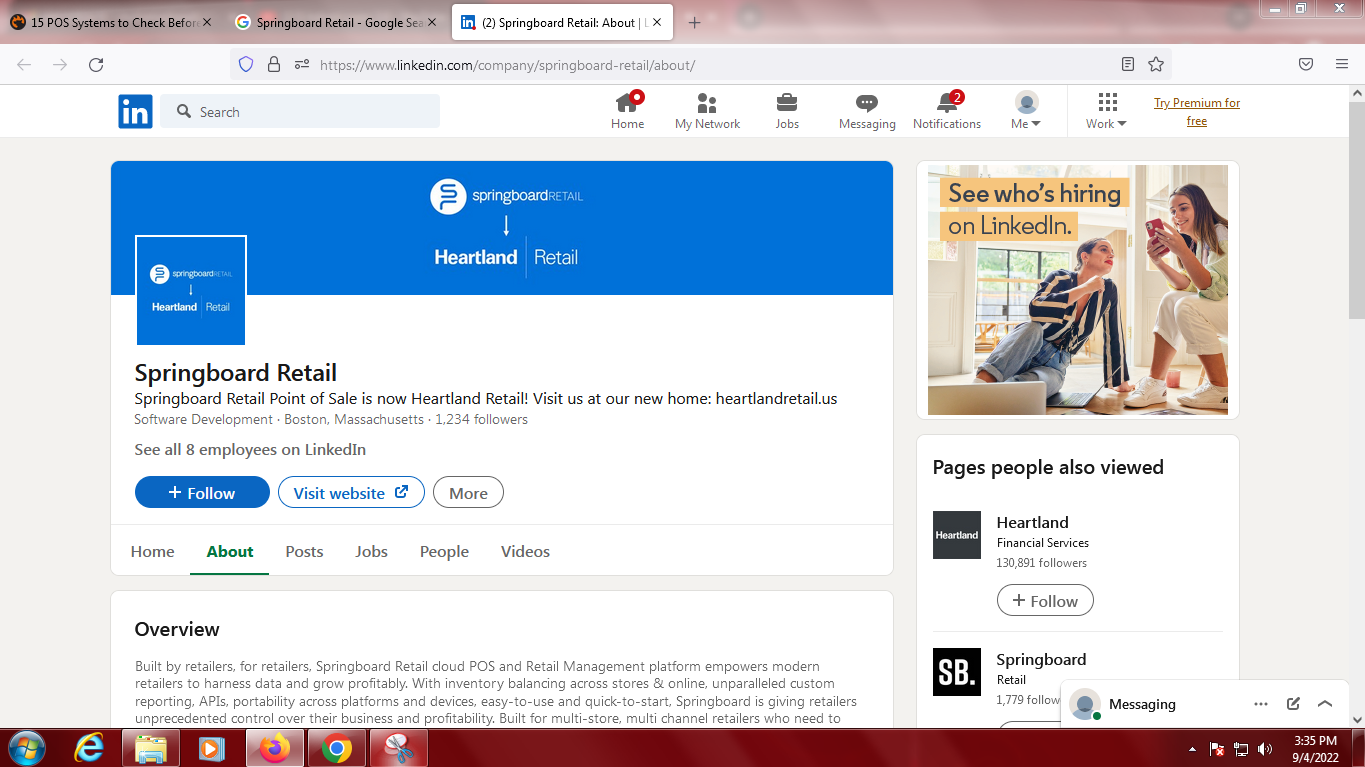Click the Springboard Retail profile logo
Viewport: 1365px width, 767px height.
(191, 290)
